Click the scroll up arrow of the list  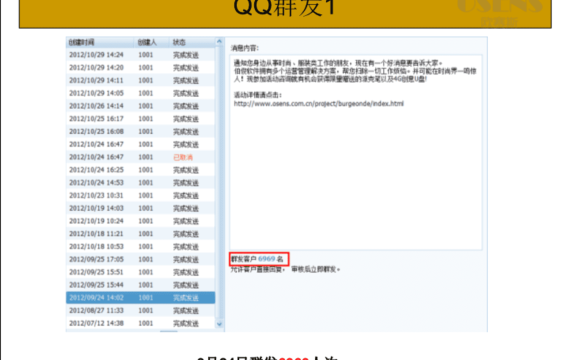click(219, 42)
